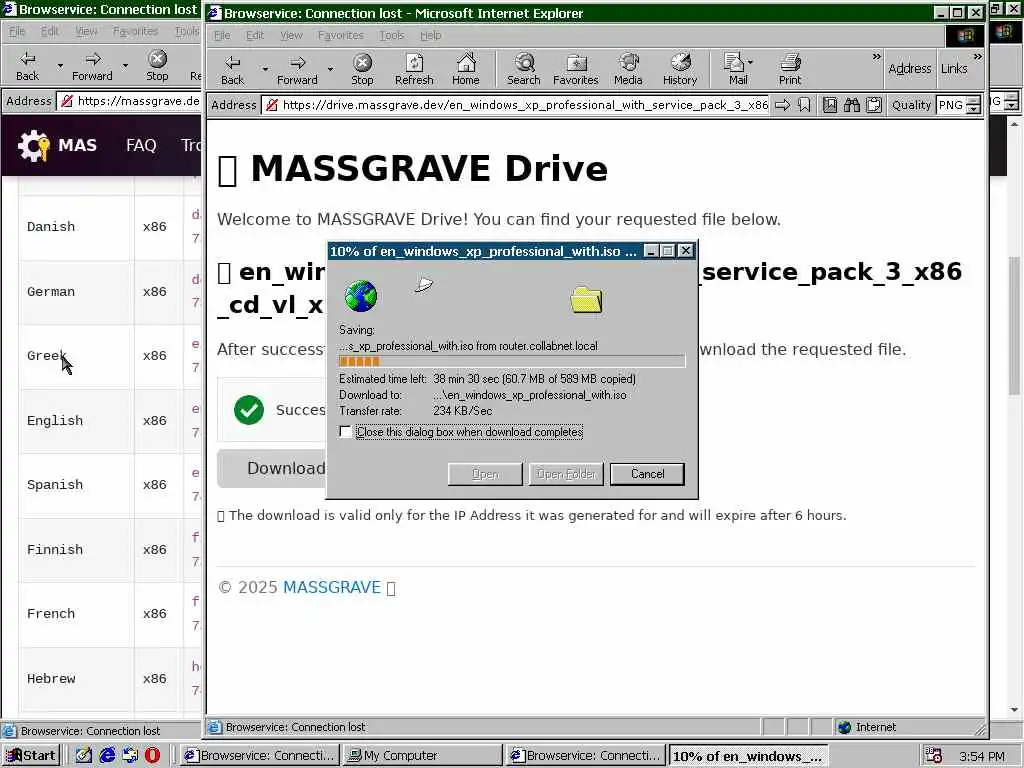
Task: Click the Quality PNG up spinner arrow in the front window
Action: click(973, 101)
